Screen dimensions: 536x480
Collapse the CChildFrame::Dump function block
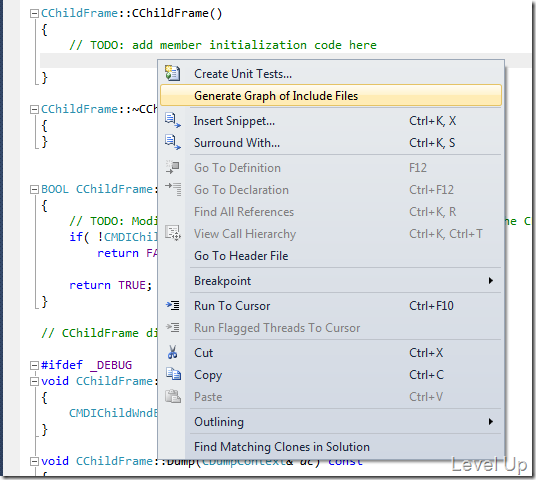[x=34, y=462]
